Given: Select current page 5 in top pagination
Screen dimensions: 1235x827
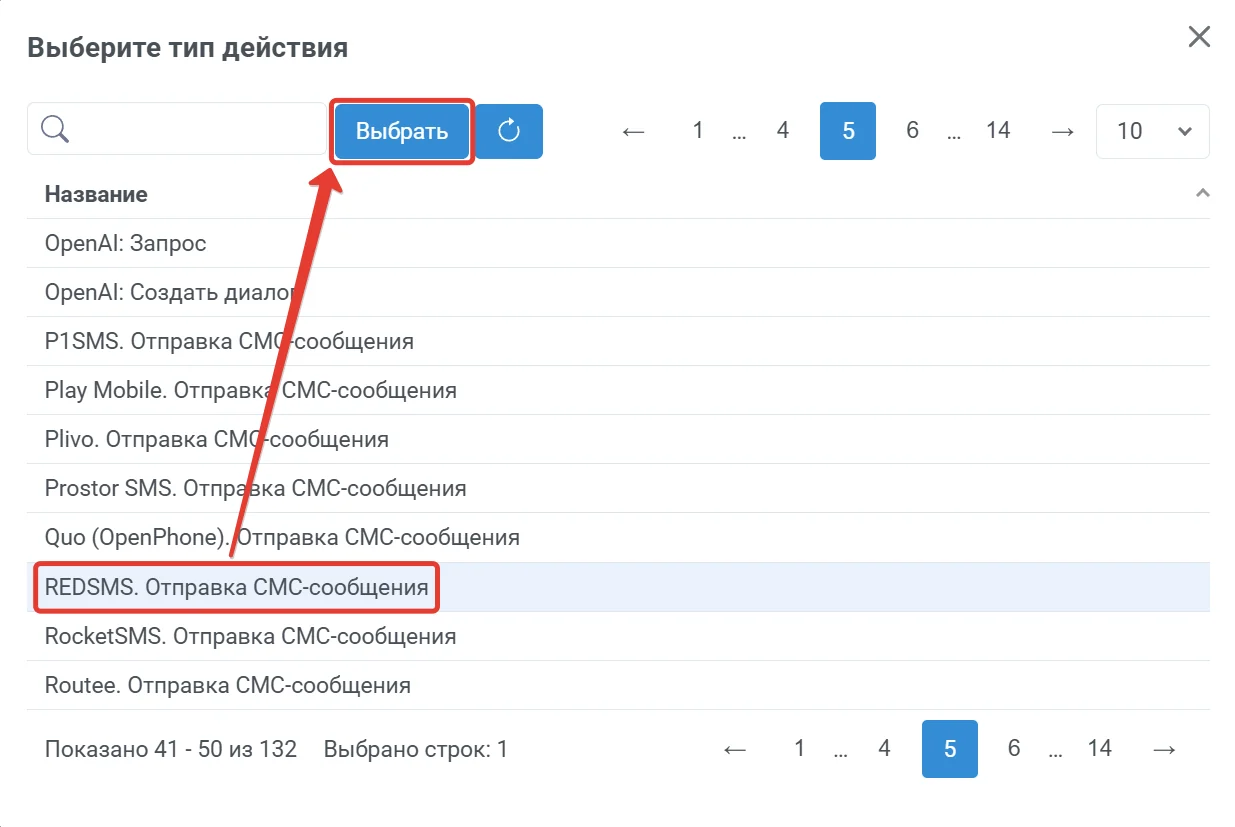Looking at the screenshot, I should tap(848, 131).
